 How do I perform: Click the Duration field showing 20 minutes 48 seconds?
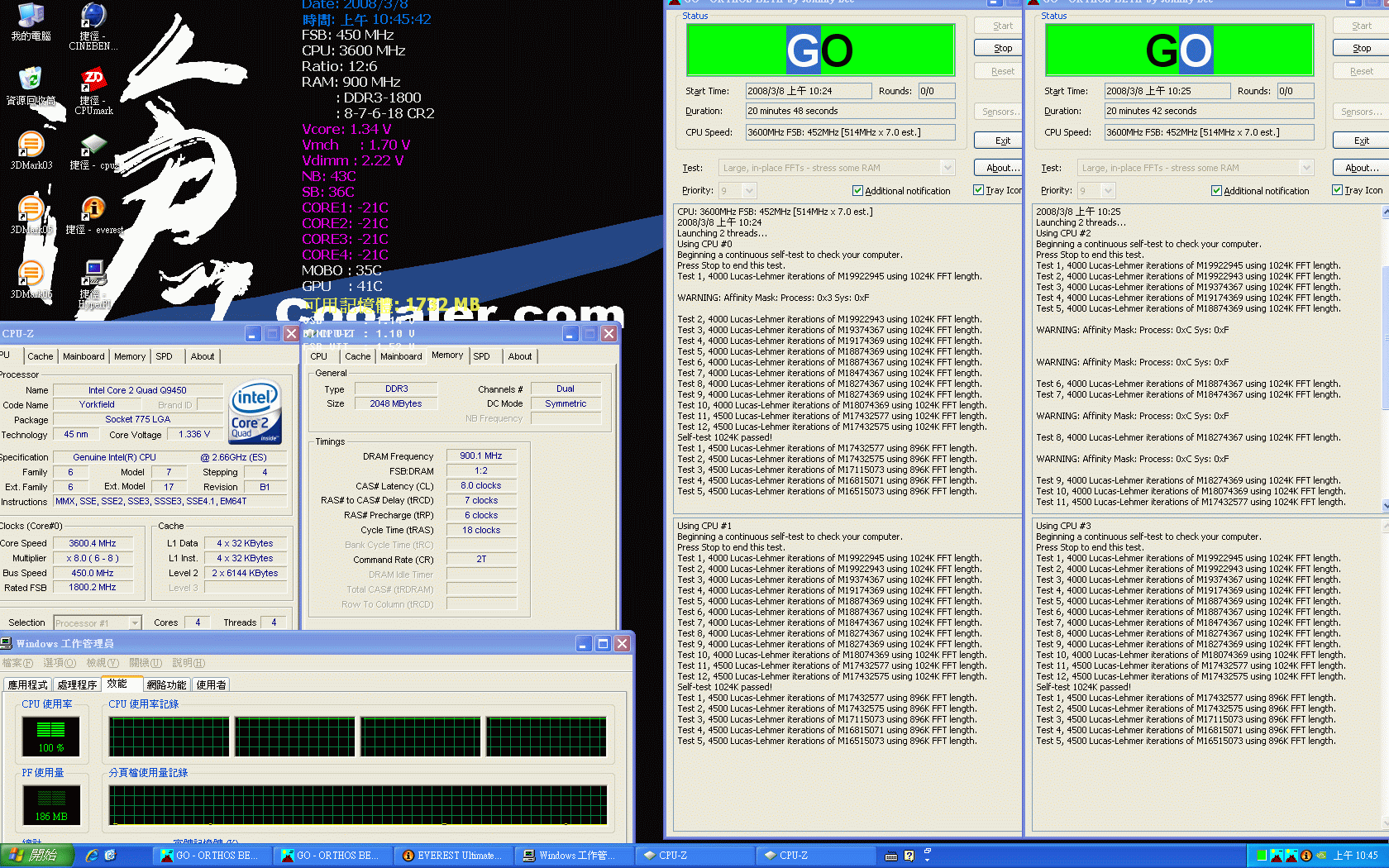[851, 111]
